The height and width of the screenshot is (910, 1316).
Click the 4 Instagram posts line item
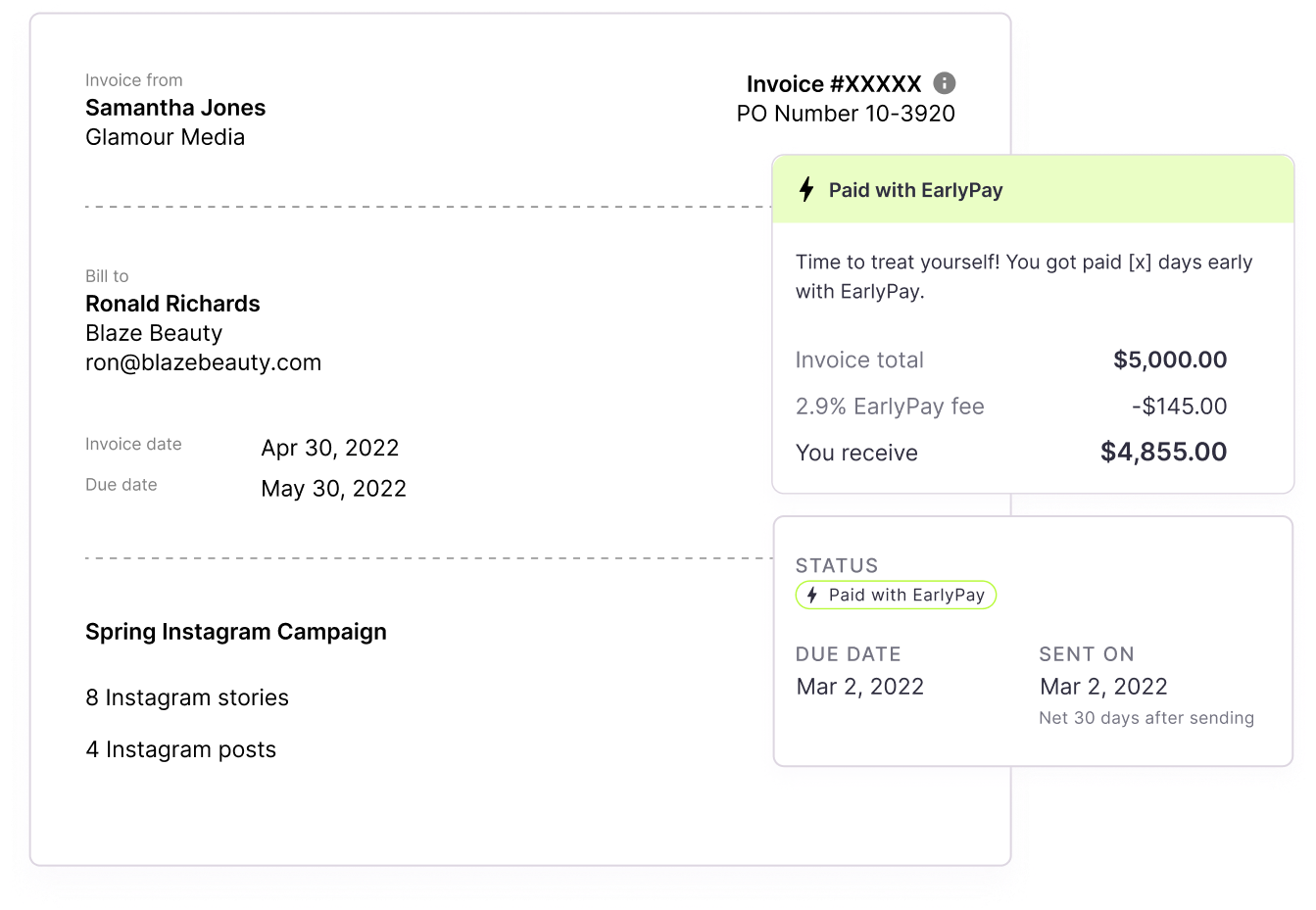point(180,749)
